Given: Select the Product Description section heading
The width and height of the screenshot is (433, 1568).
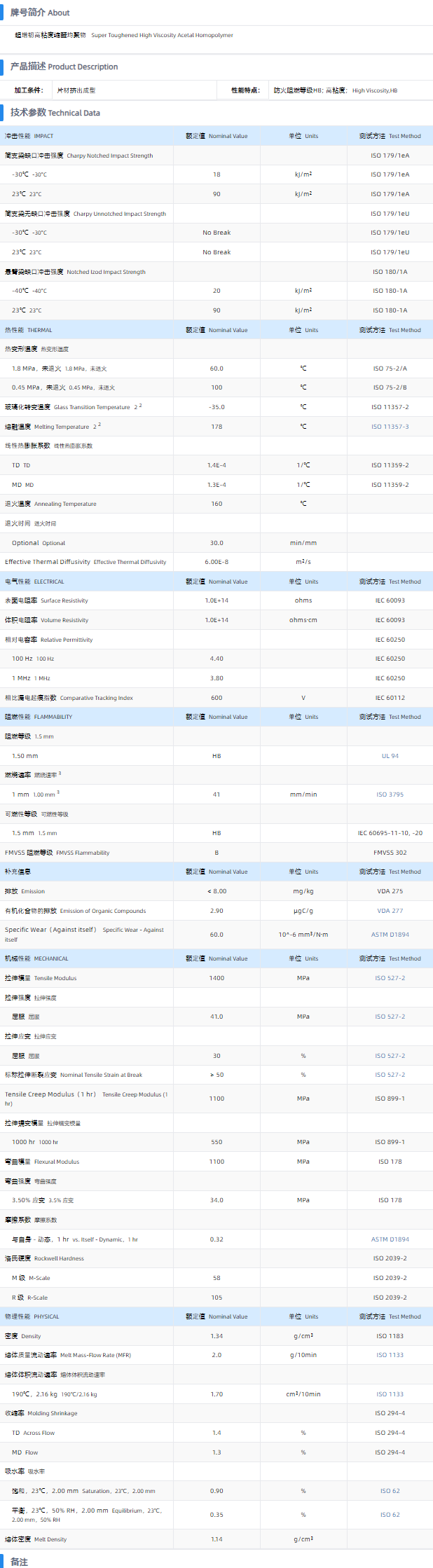Looking at the screenshot, I should (x=64, y=67).
